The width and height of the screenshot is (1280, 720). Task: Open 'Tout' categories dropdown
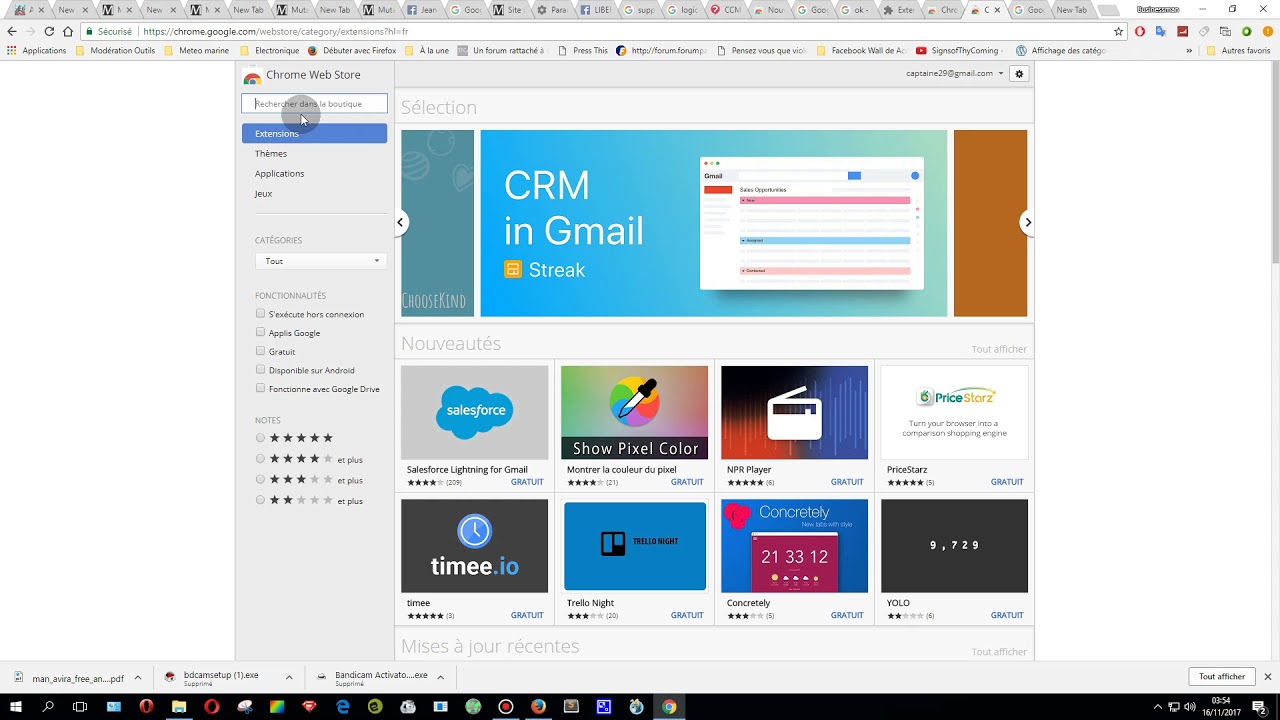pyautogui.click(x=321, y=261)
